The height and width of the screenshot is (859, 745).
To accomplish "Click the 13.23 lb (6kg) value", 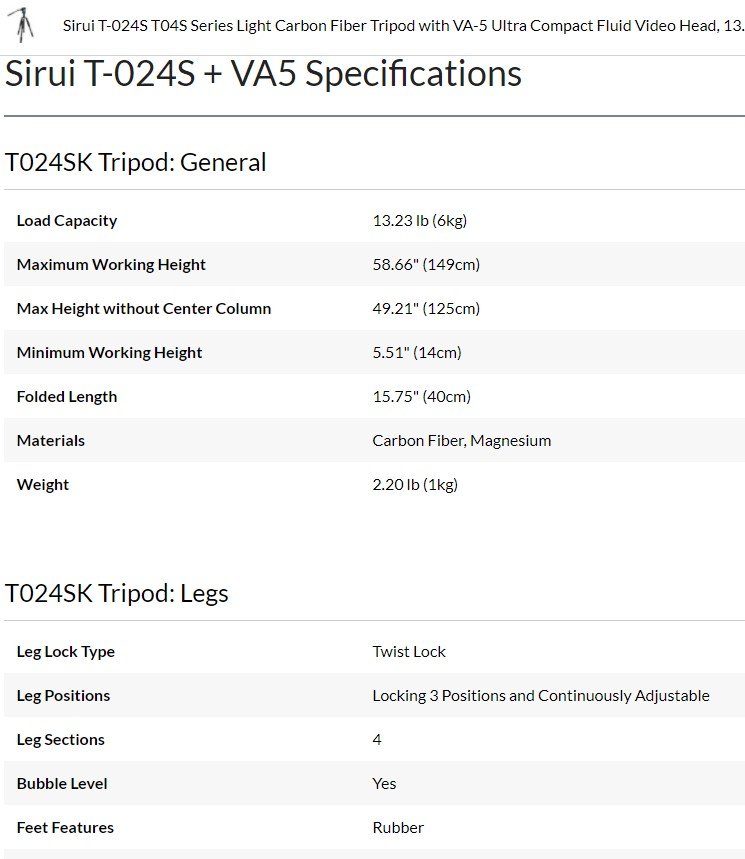I will click(x=420, y=220).
